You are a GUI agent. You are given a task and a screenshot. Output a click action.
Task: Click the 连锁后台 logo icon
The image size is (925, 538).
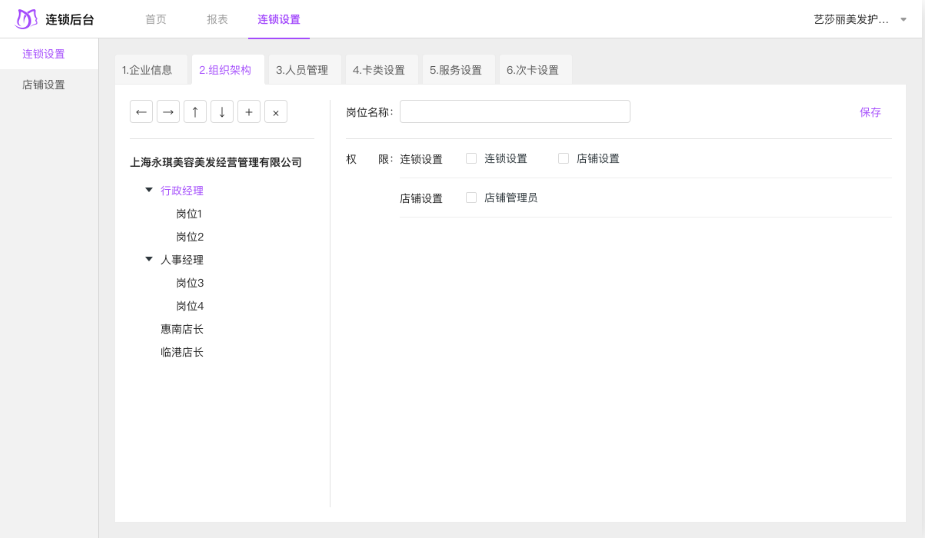[x=26, y=19]
